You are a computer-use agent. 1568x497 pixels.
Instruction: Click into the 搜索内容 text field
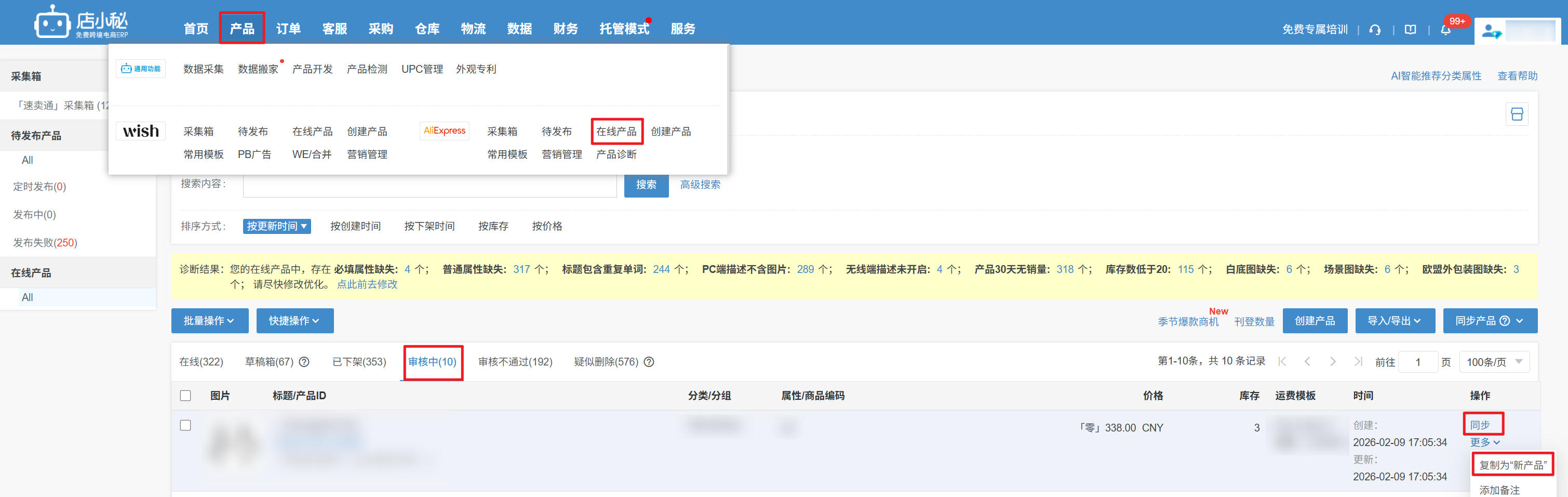click(x=429, y=185)
